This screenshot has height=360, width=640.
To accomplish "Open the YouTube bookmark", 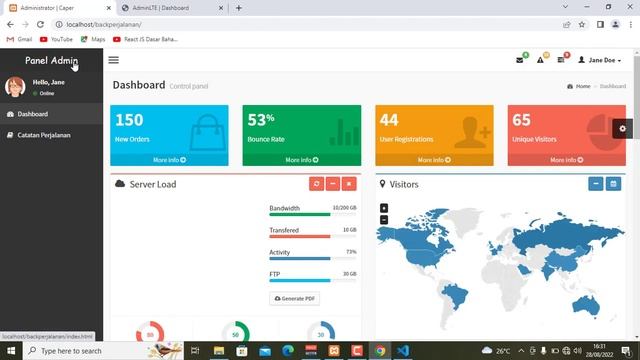I will (x=56, y=39).
